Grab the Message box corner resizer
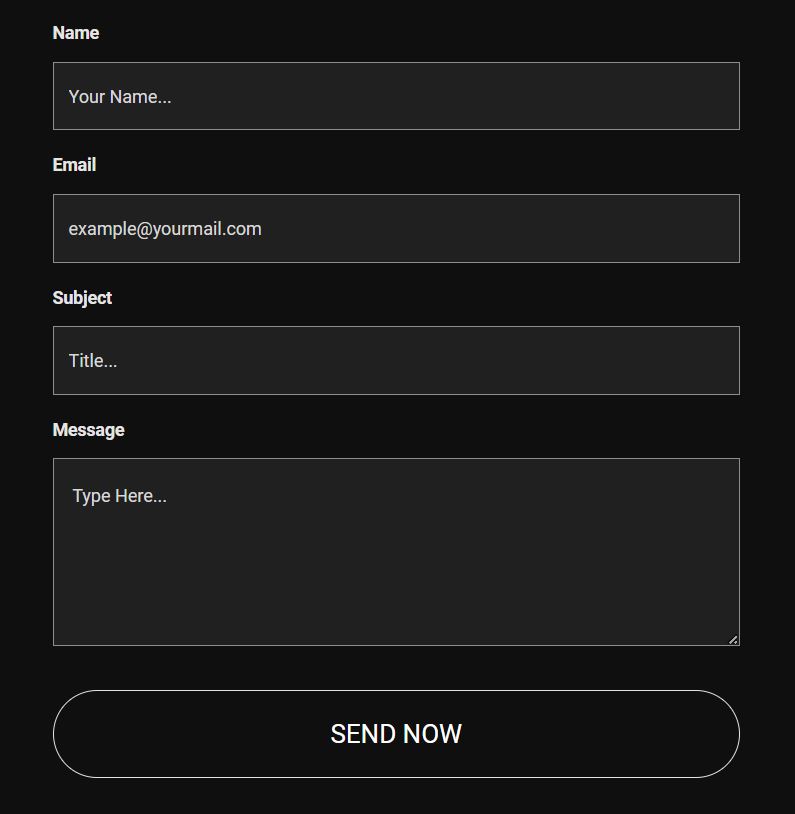The image size is (795, 814). [x=733, y=640]
